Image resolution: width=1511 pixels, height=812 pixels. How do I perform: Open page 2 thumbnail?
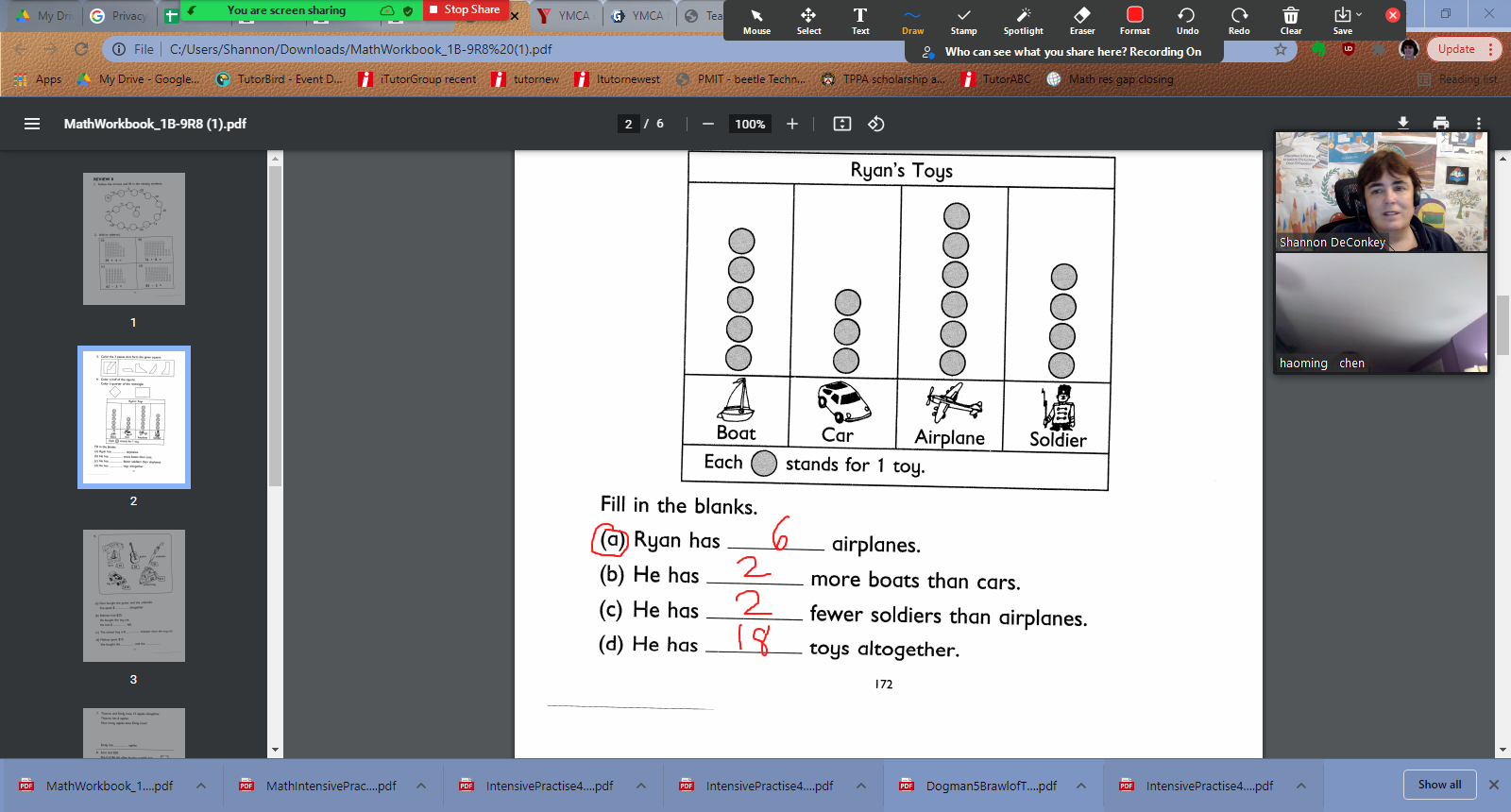pos(134,417)
